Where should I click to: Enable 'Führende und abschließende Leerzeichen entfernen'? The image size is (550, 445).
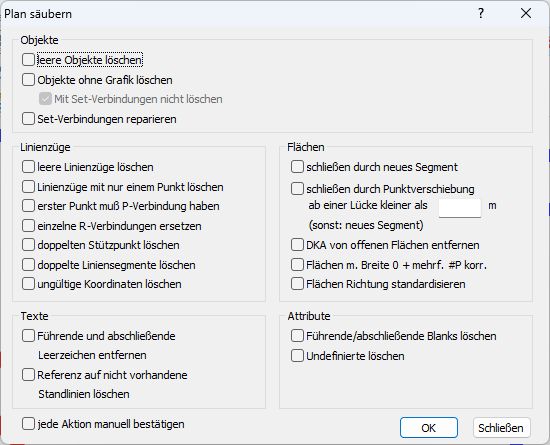[28, 336]
